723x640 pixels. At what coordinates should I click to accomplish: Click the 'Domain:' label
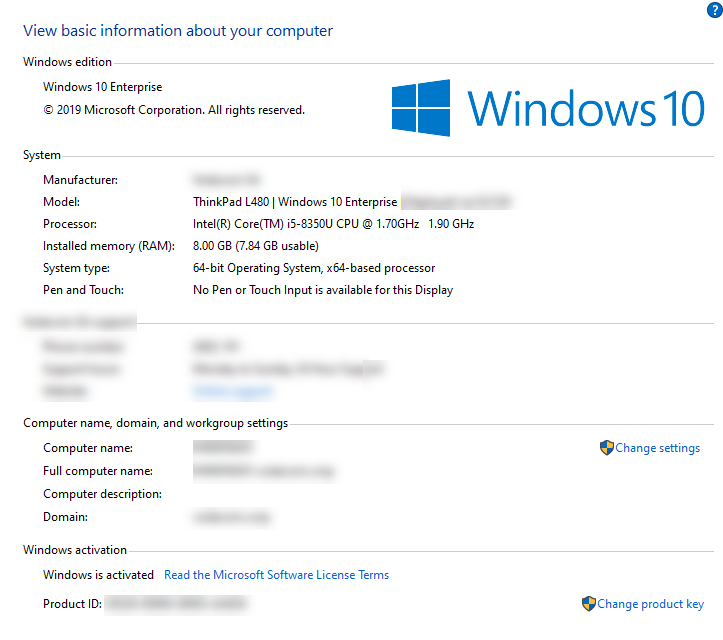(65, 517)
